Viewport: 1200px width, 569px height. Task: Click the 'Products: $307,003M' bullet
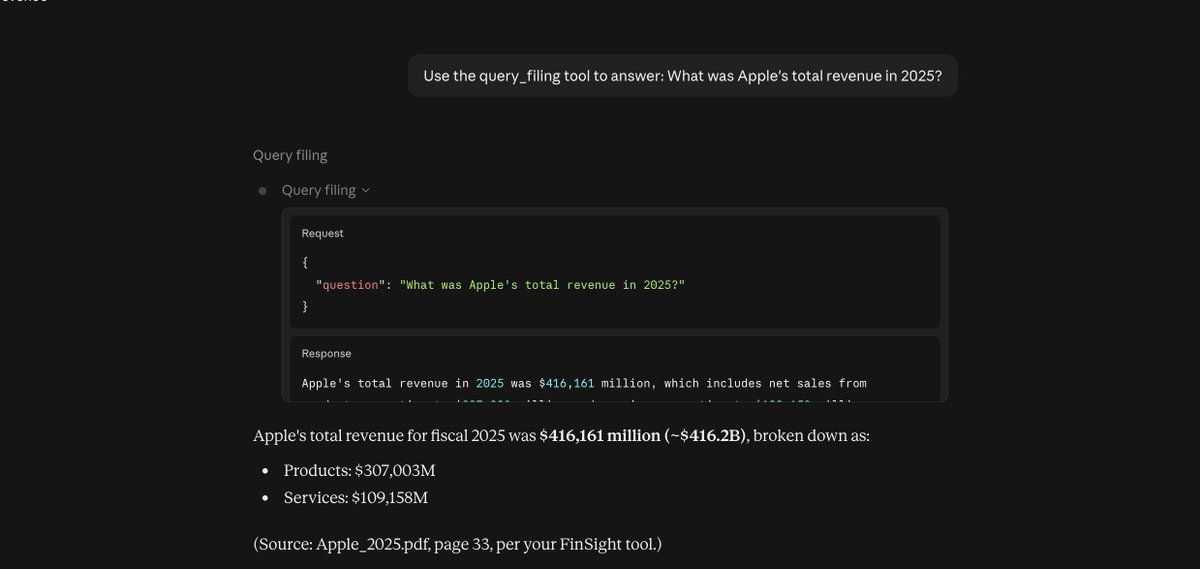tap(359, 470)
